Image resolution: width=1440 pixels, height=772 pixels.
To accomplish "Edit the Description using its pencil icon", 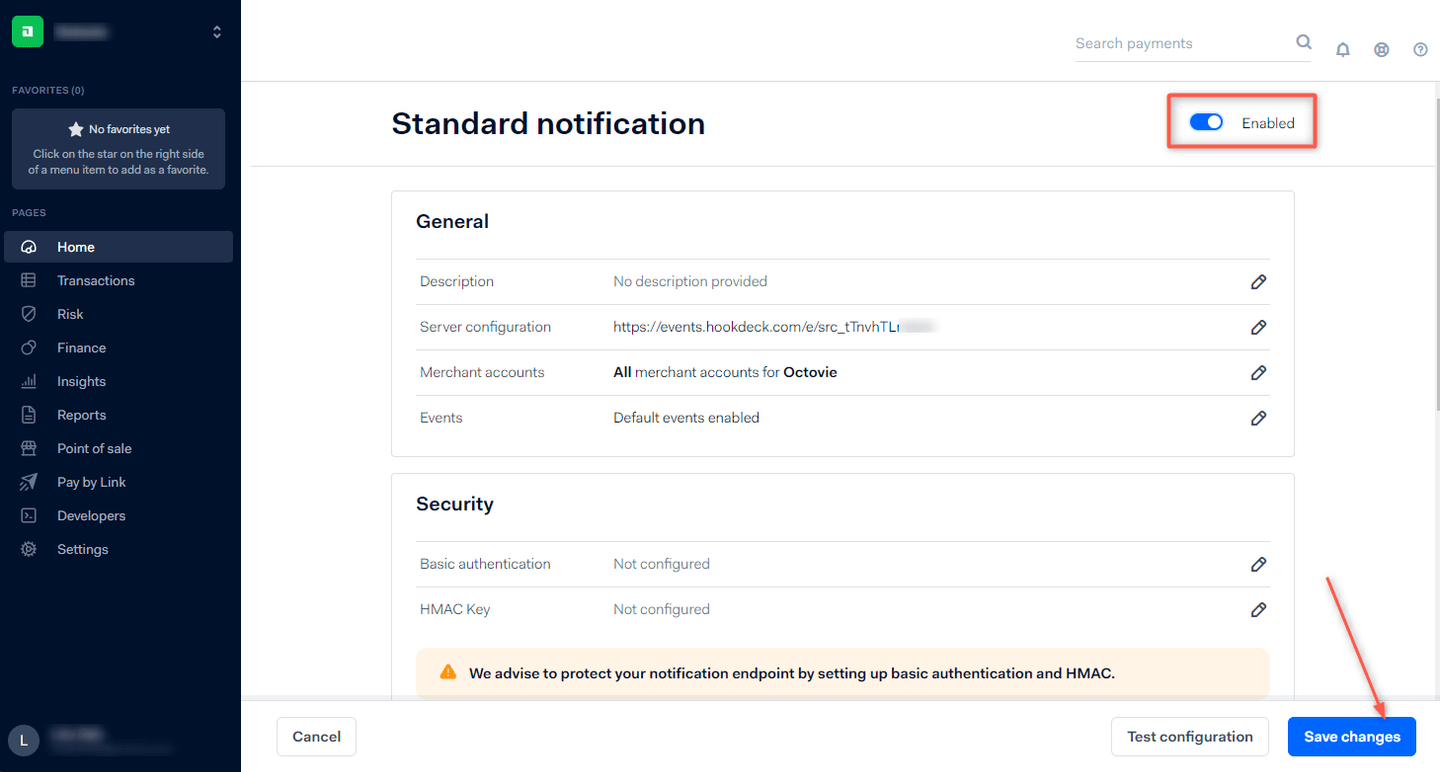I will click(1258, 282).
